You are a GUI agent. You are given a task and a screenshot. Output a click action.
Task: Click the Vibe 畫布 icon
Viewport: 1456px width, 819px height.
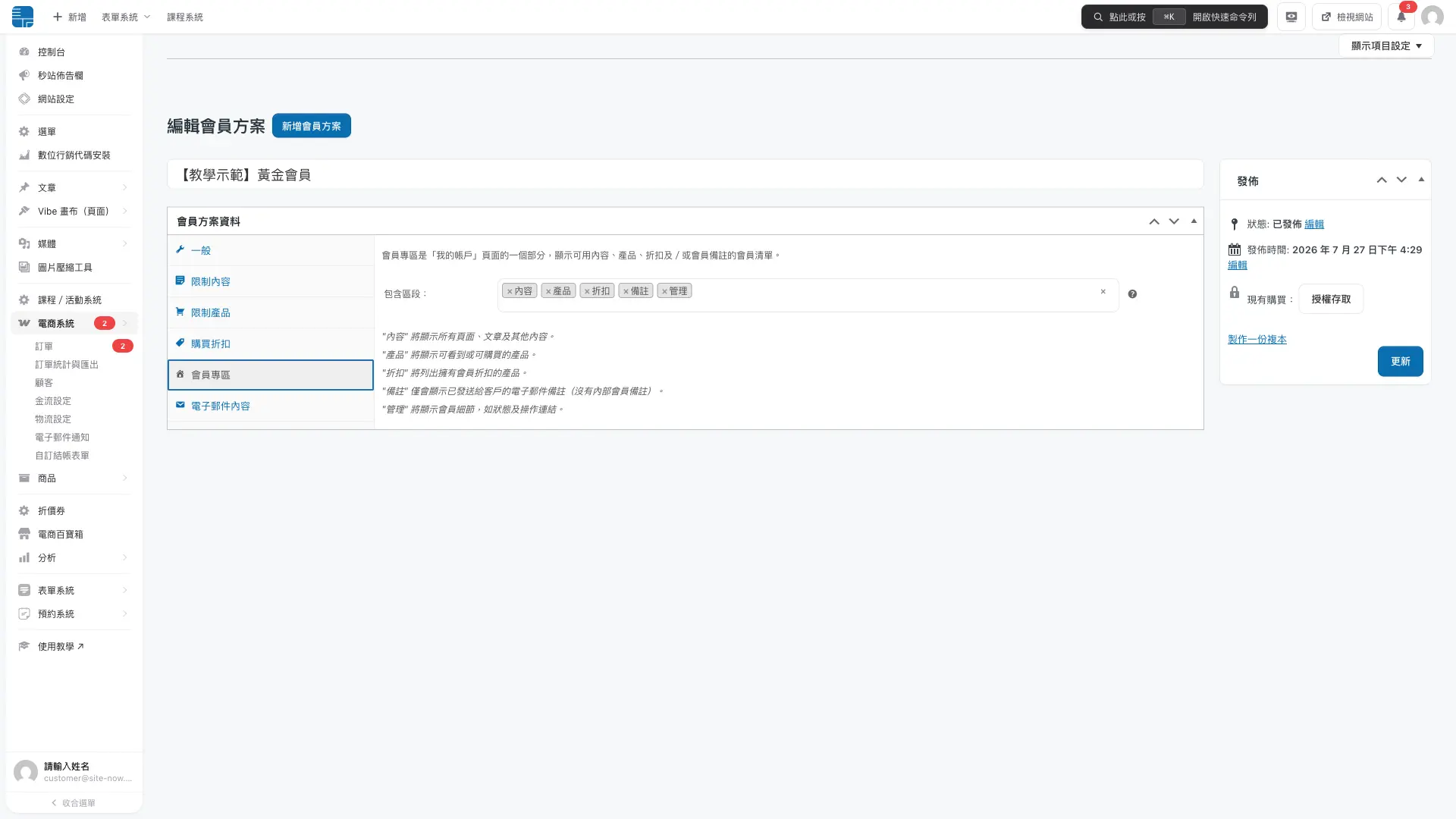click(24, 211)
